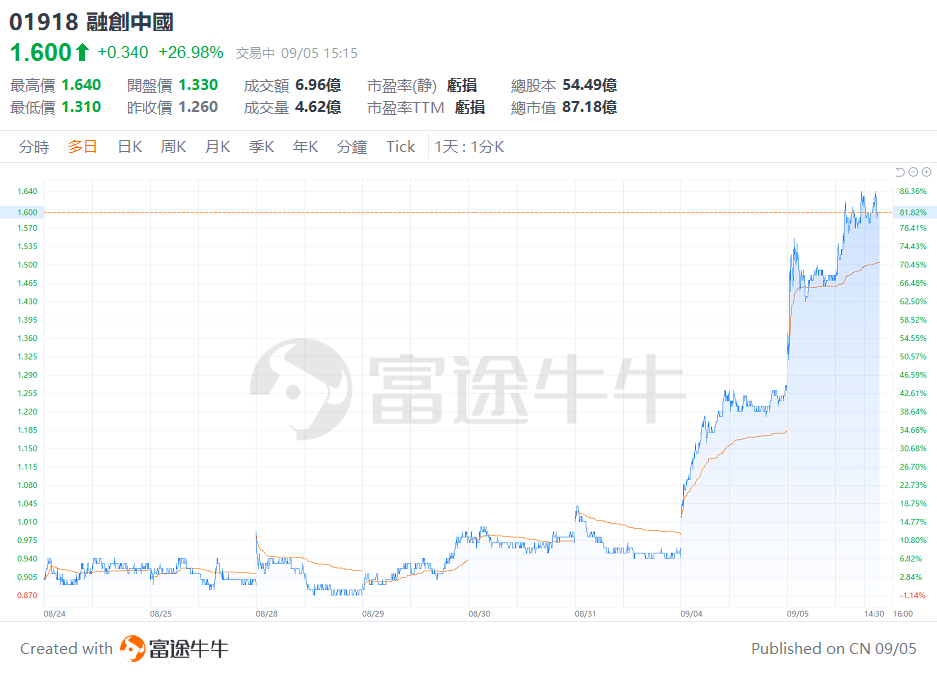Click the highlighted 81.82% percentage-axis label
Viewport: 937px width, 675px height.
pos(913,212)
